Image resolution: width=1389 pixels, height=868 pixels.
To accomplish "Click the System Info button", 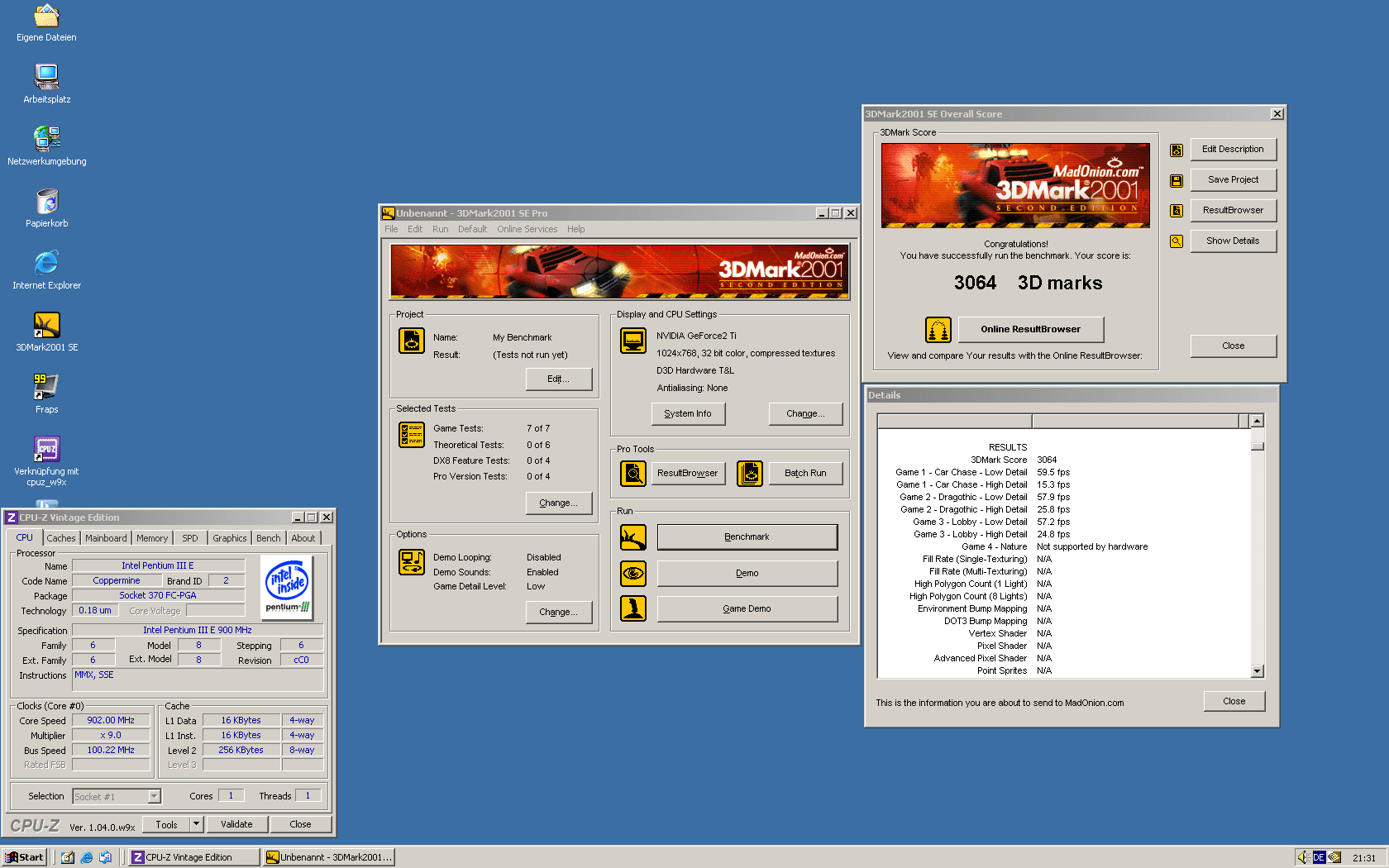I will (688, 414).
